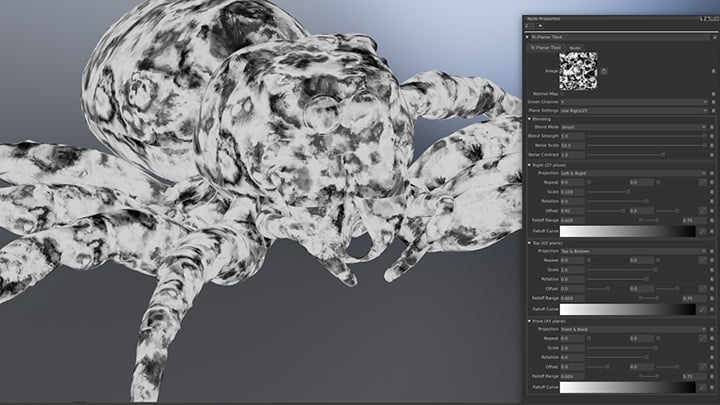Click reset icon on Green Channel row
This screenshot has height=405, width=720.
tap(713, 102)
